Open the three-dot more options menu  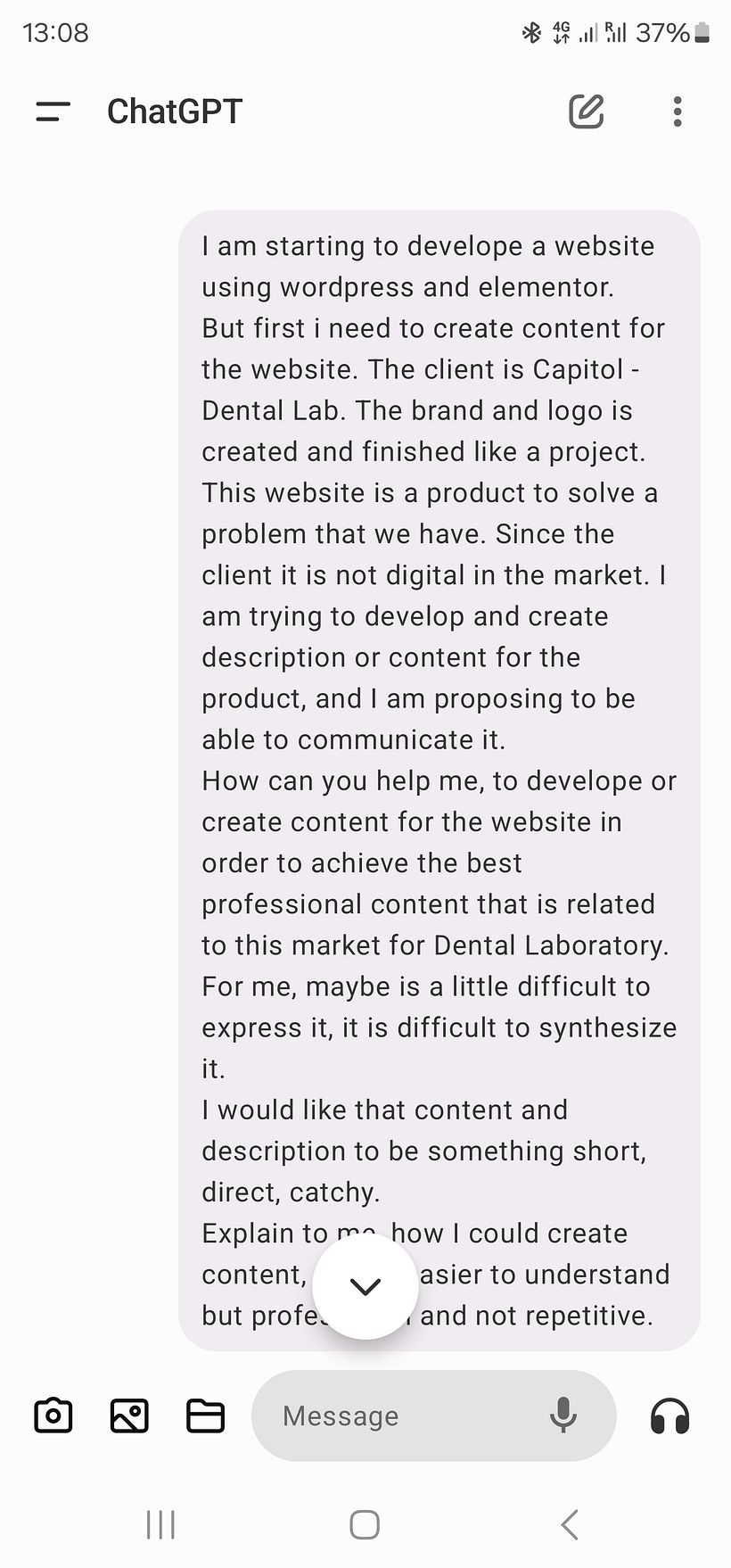click(678, 111)
